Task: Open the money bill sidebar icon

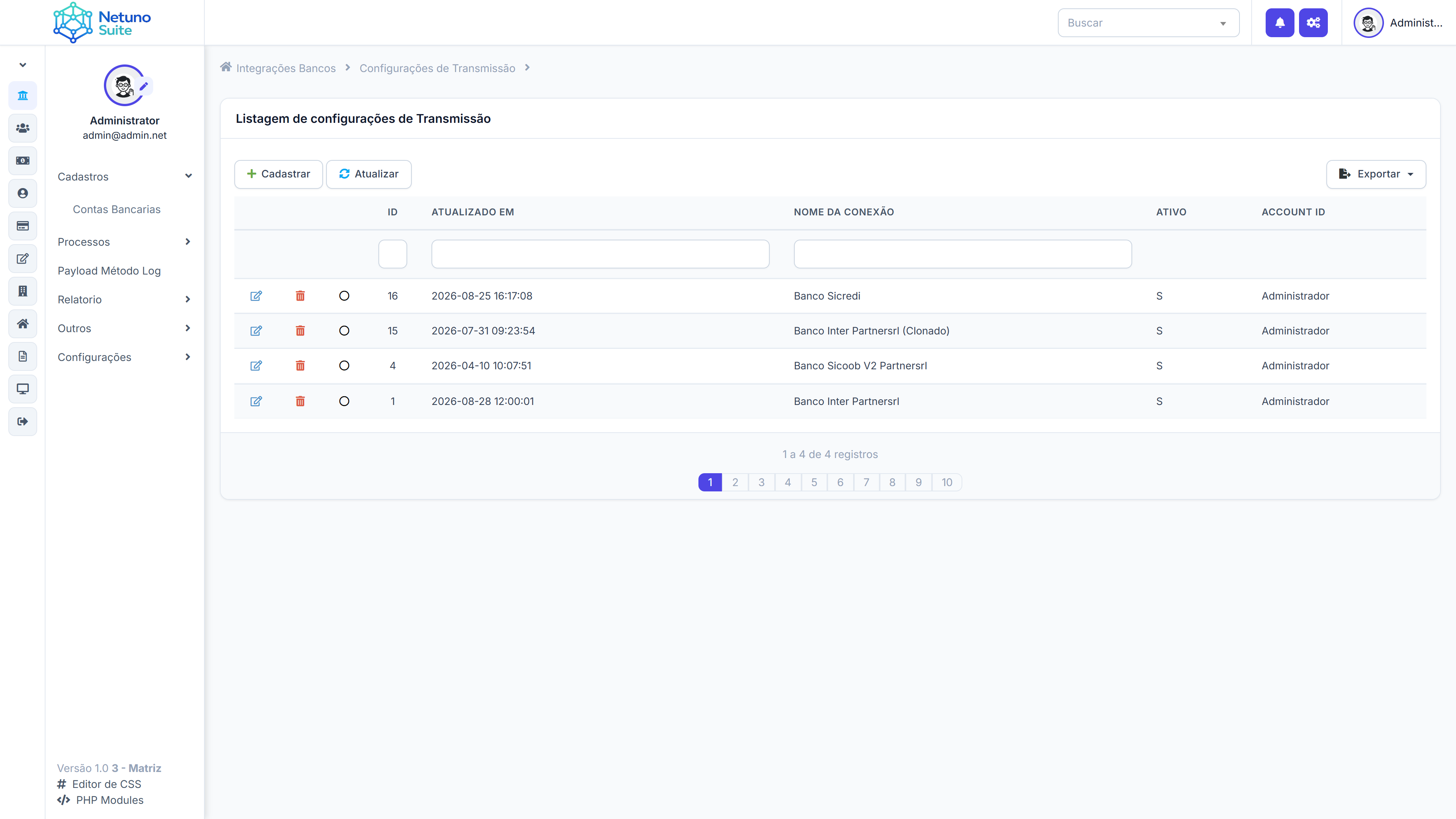Action: pyautogui.click(x=23, y=160)
